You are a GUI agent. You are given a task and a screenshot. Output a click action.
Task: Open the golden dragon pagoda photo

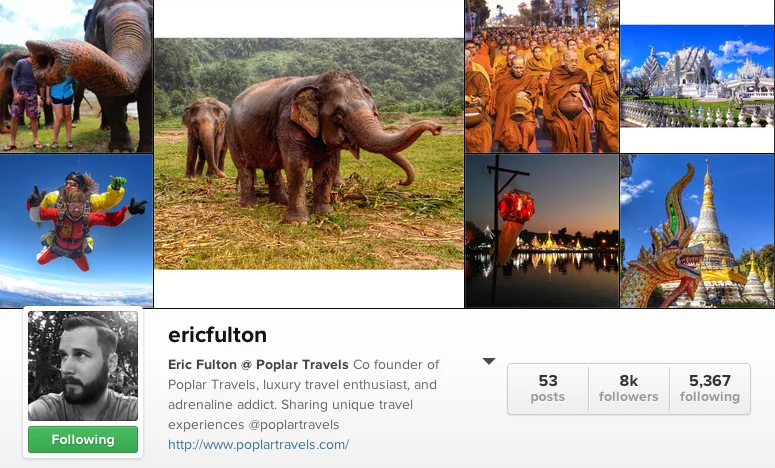pos(697,231)
